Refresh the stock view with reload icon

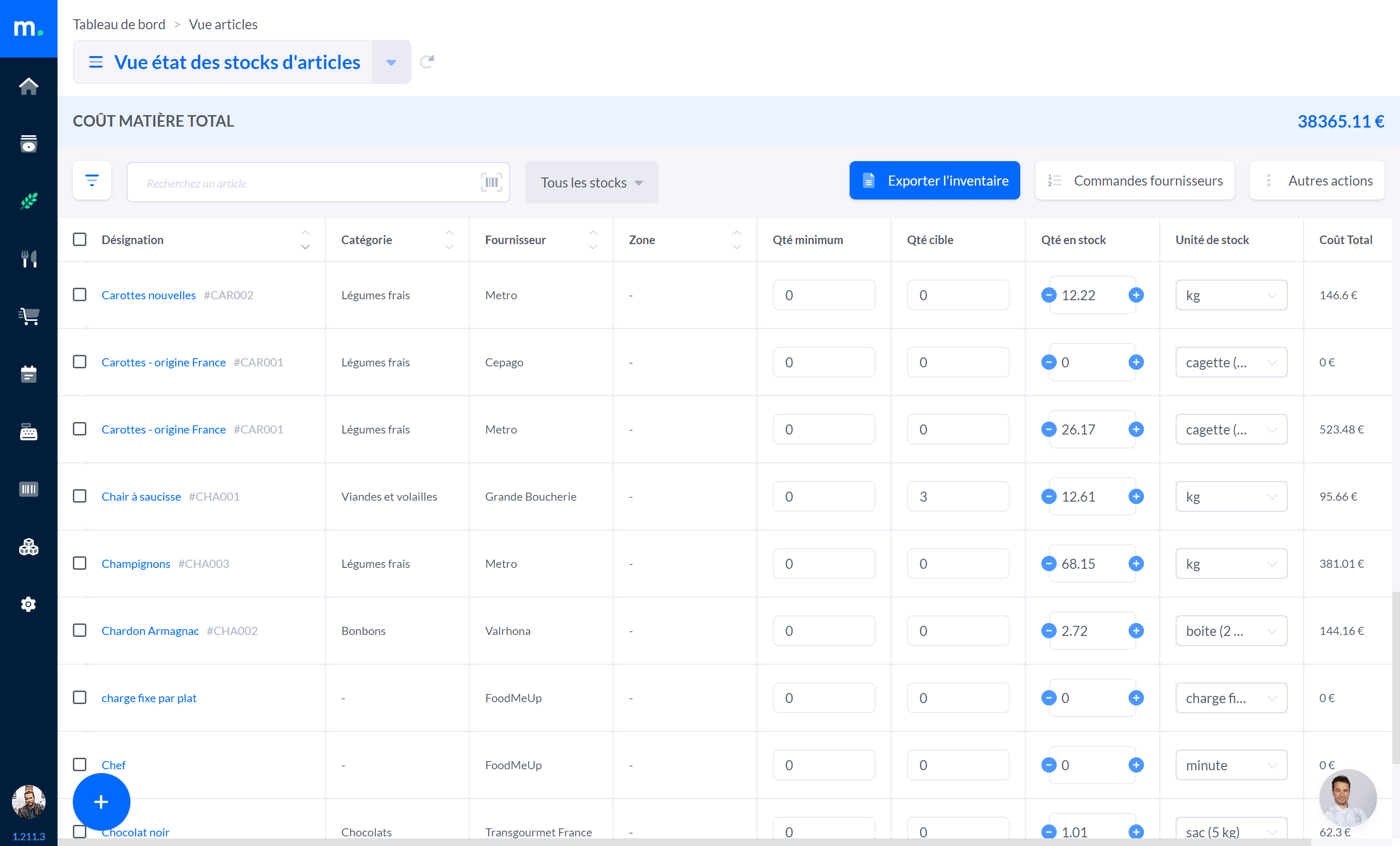click(427, 61)
